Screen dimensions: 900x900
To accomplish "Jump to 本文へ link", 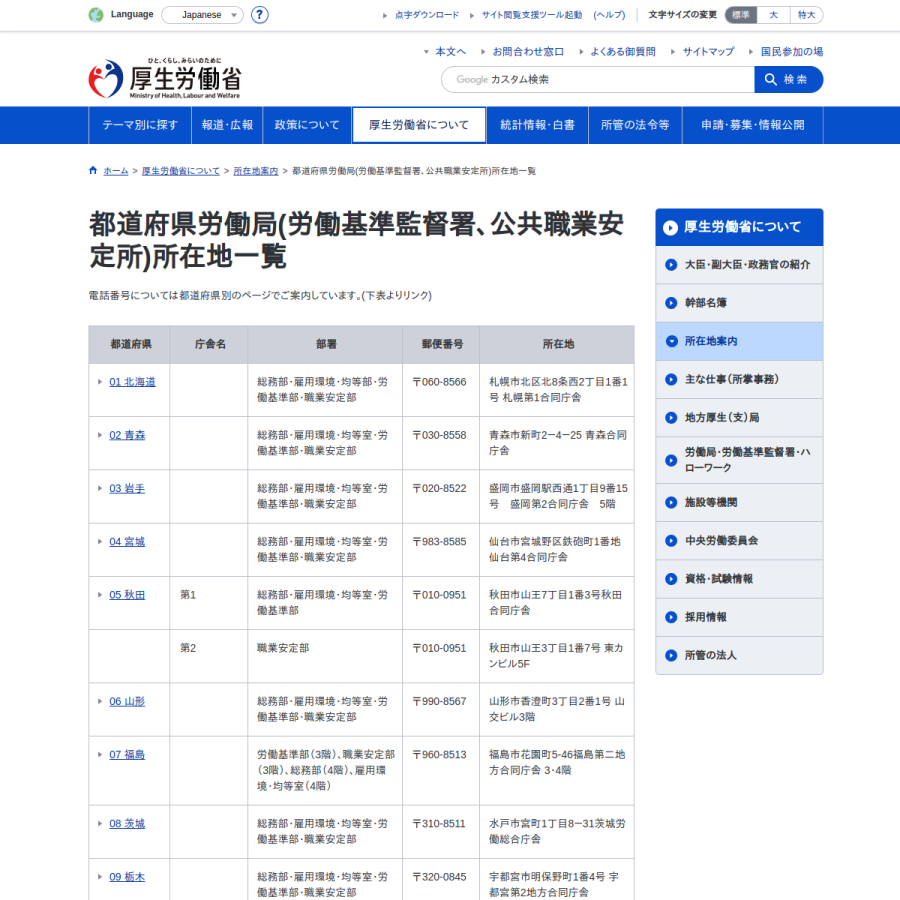I will pos(451,52).
